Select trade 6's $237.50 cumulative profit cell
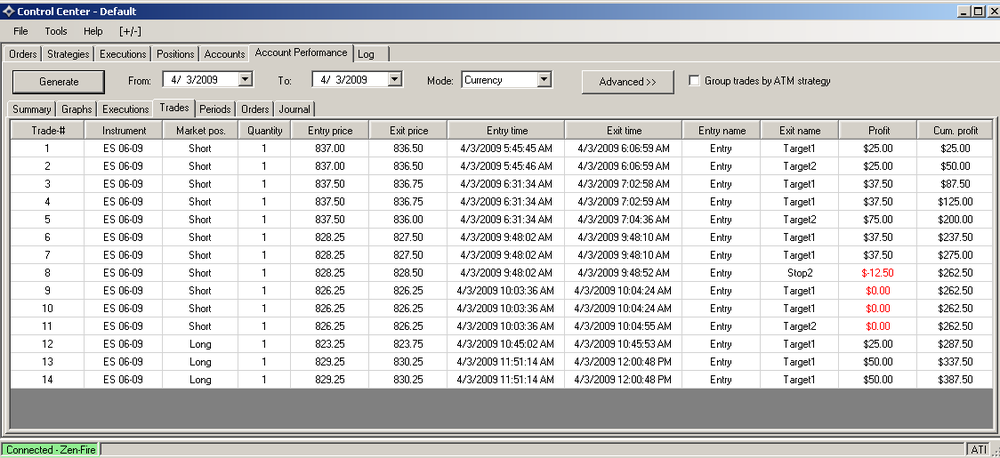The image size is (1000, 458). click(955, 237)
